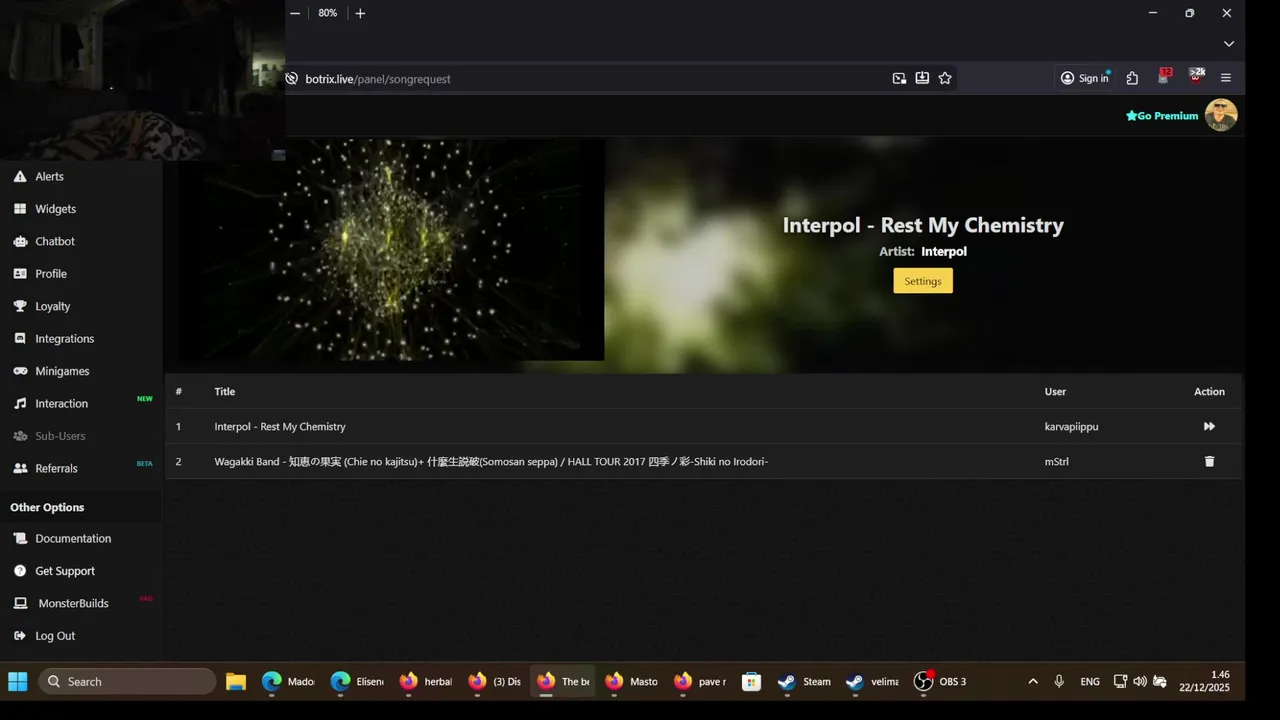The height and width of the screenshot is (720, 1280).
Task: Switch to the Mastodon Firefox taskbar window
Action: pos(632,681)
